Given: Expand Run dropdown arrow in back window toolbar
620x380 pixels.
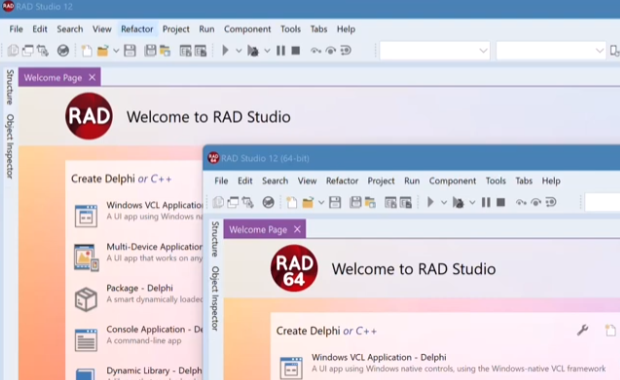Looking at the screenshot, I should coord(238,51).
